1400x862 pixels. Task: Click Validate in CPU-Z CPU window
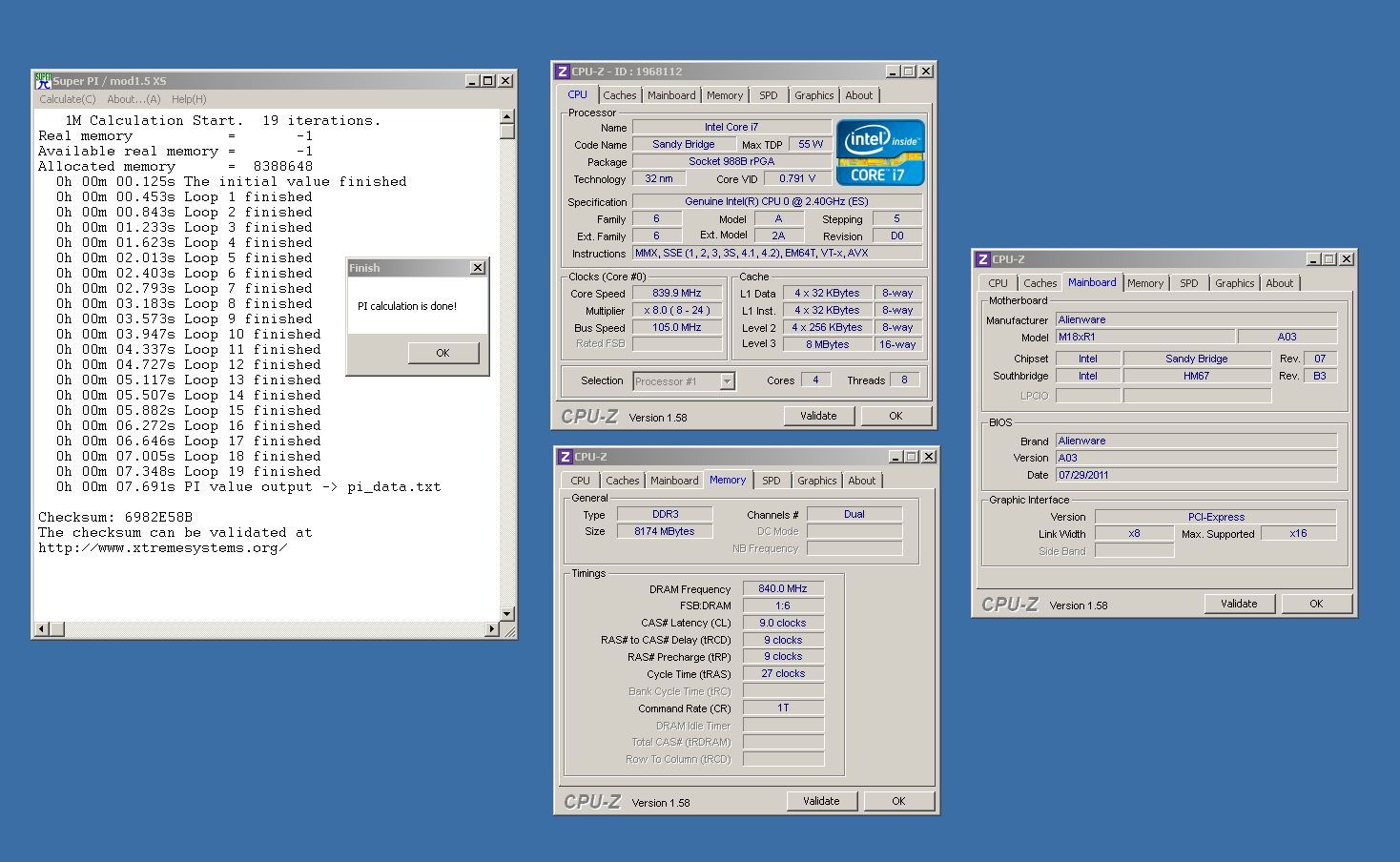818,416
